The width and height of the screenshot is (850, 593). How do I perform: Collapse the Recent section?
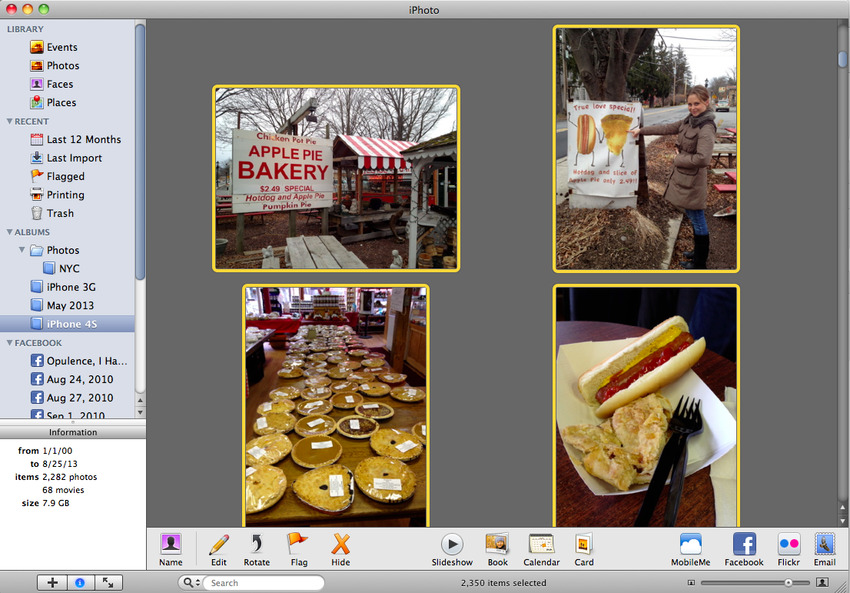9,121
